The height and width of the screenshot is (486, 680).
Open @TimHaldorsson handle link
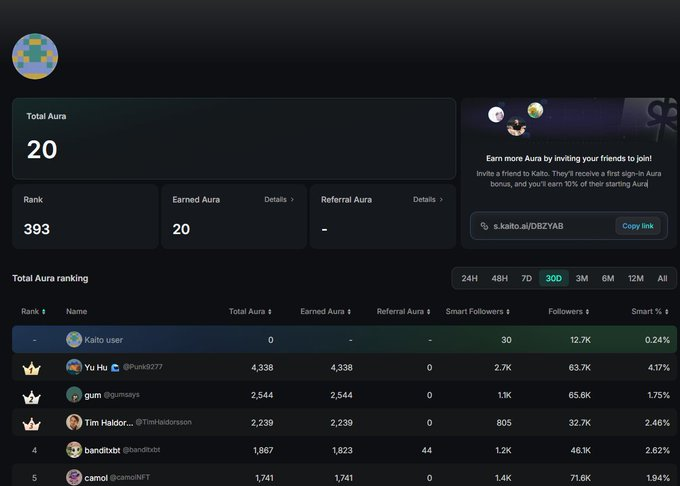163,422
